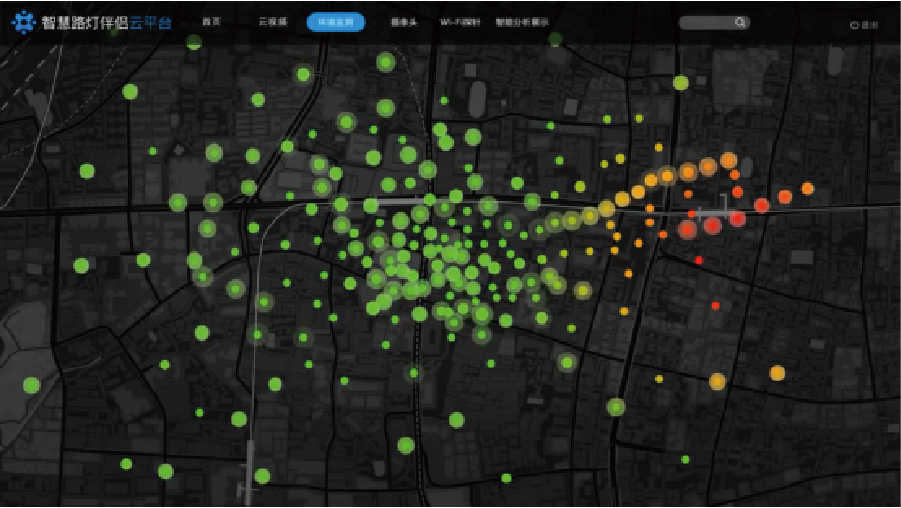901x508 pixels.
Task: Open the 首页 home tab
Action: (210, 22)
